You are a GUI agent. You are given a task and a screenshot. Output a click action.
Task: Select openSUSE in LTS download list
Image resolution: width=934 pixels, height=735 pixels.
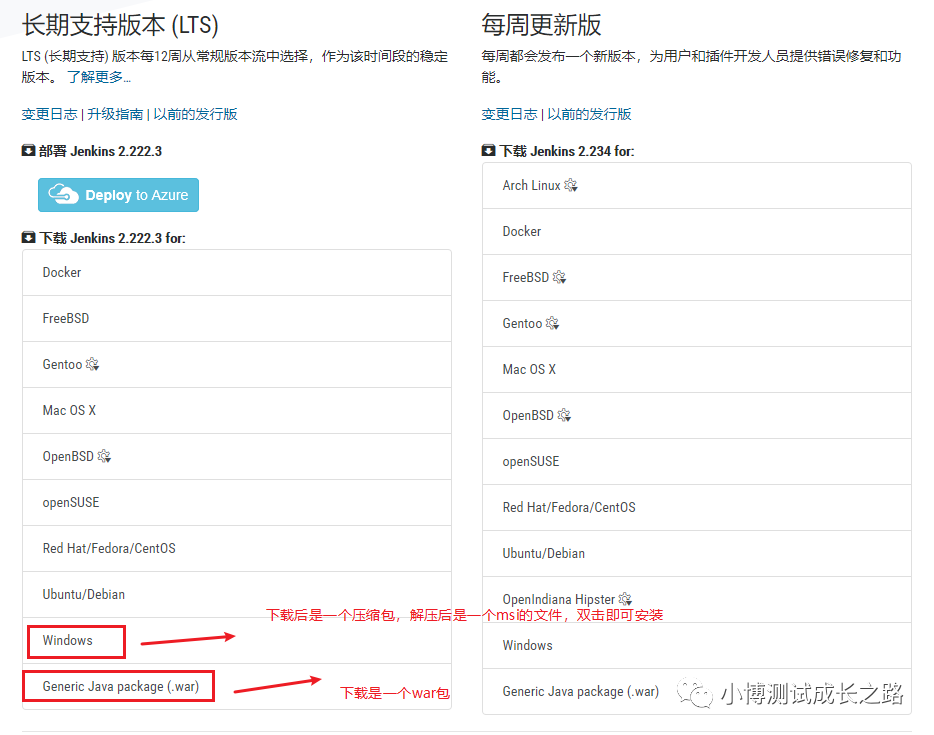tap(237, 503)
